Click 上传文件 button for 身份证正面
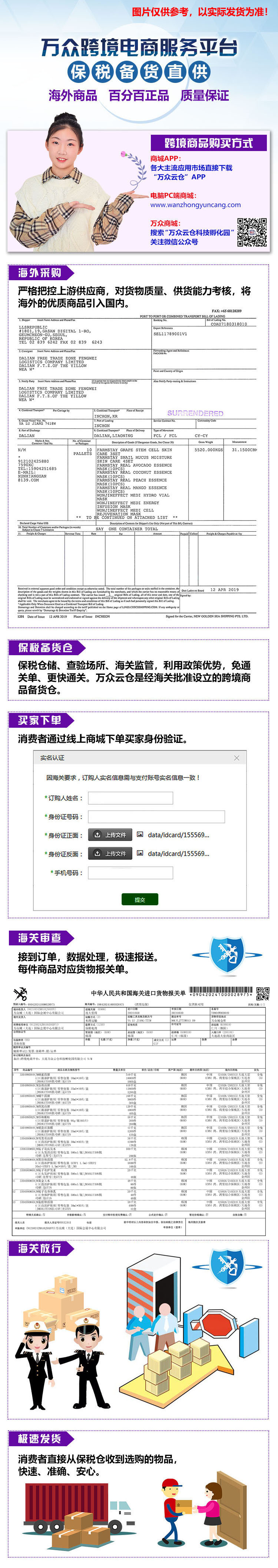Screen dimensions: 278x1568 (x=110, y=835)
